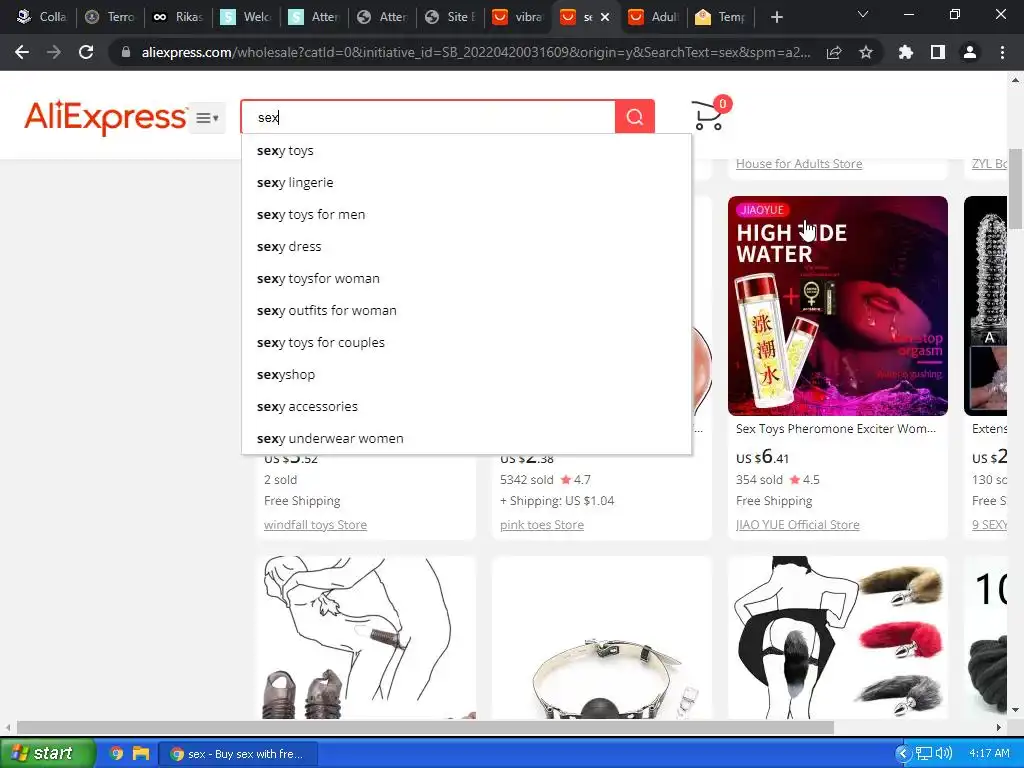
Task: Switch to the Terro tab
Action: pos(110,17)
